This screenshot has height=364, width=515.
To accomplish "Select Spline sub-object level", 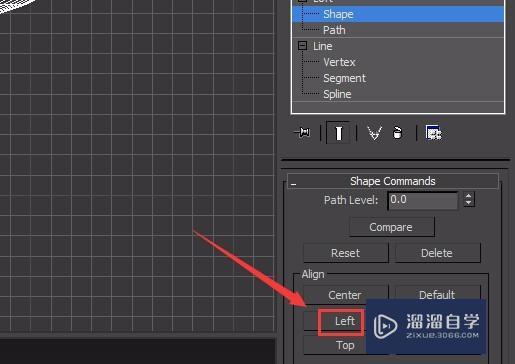I will [337, 94].
